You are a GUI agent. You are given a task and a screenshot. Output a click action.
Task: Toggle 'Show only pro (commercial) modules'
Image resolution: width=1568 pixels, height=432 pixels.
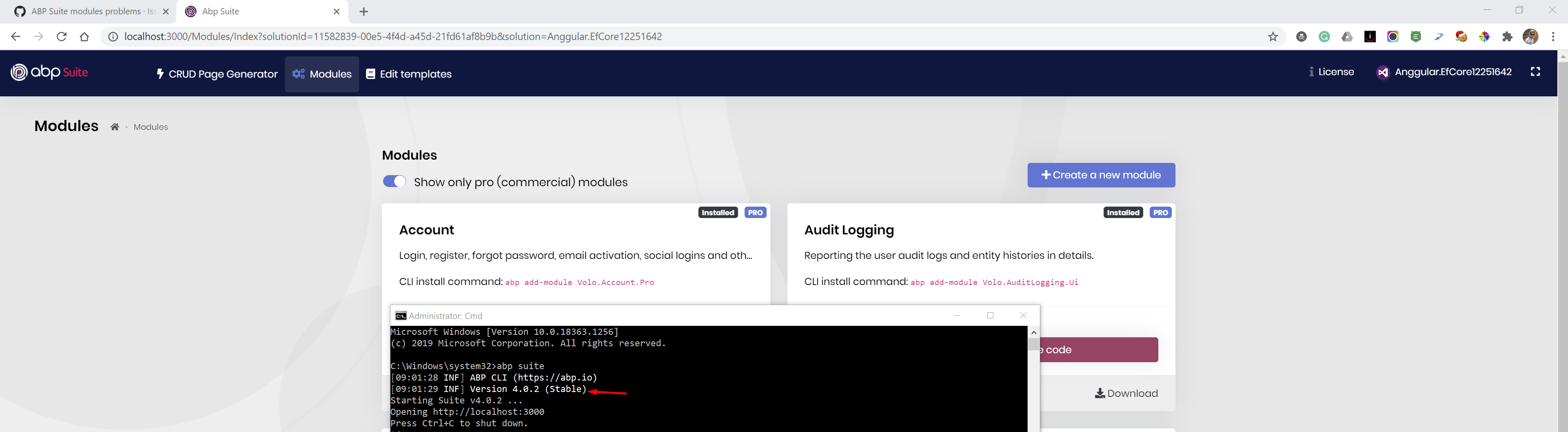[x=395, y=181]
